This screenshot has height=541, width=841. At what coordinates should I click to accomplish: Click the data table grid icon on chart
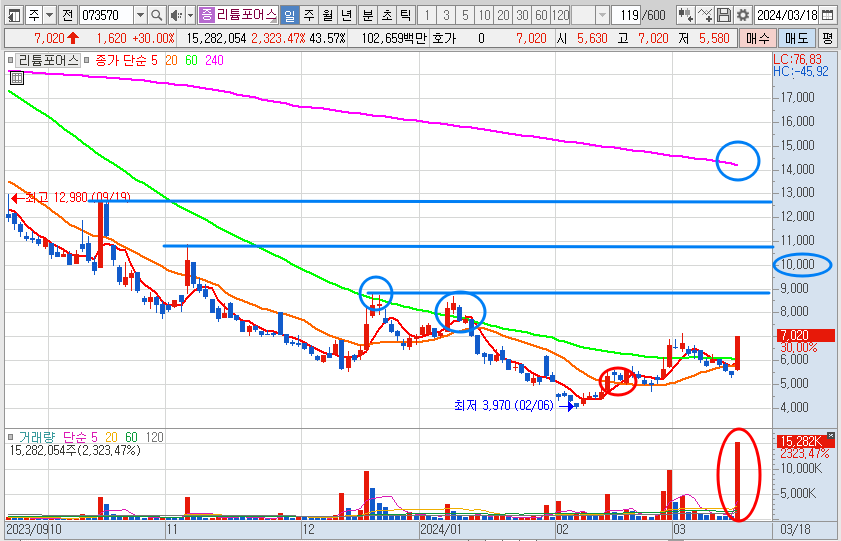pyautogui.click(x=17, y=78)
